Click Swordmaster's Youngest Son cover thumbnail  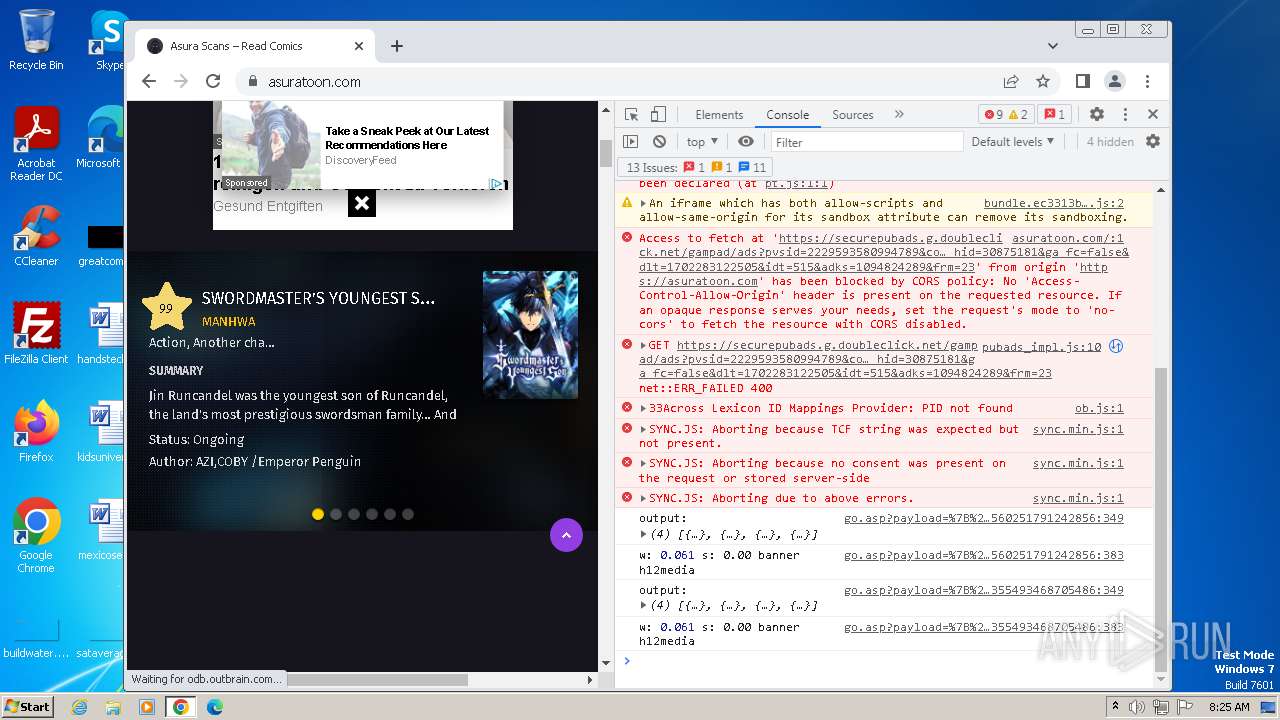tap(530, 335)
